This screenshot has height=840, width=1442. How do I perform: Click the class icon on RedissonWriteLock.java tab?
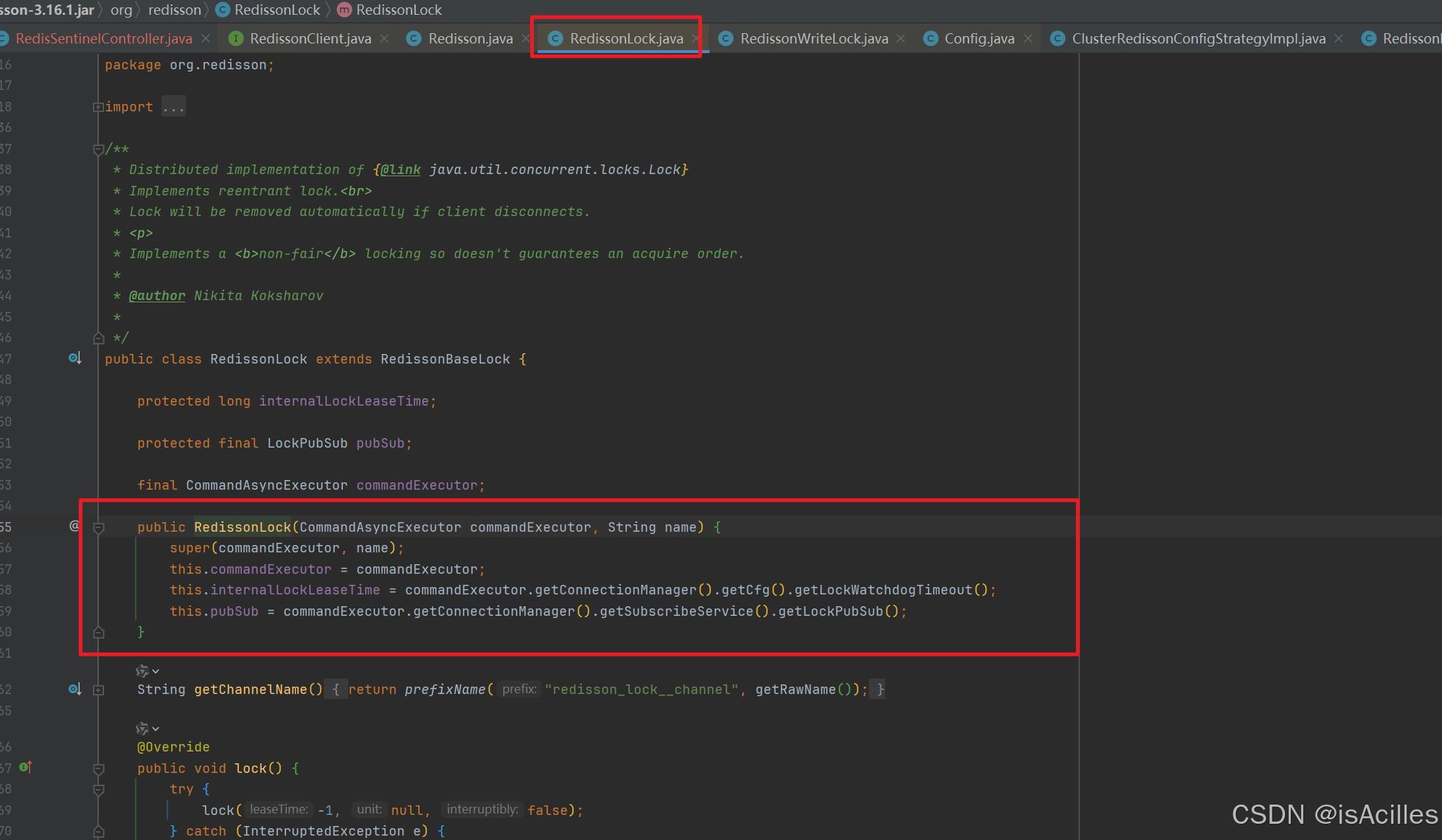(725, 38)
